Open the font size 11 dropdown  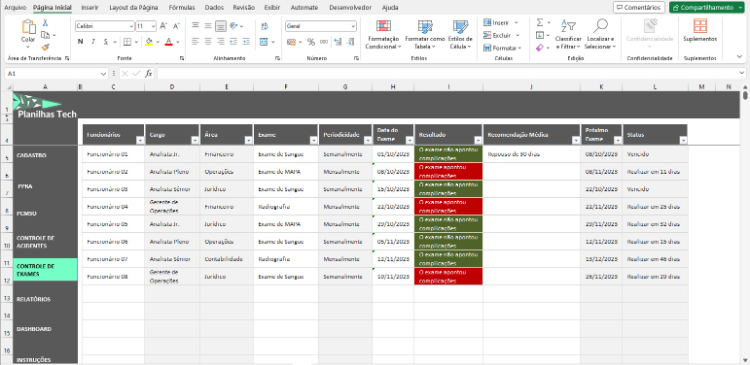coord(153,26)
